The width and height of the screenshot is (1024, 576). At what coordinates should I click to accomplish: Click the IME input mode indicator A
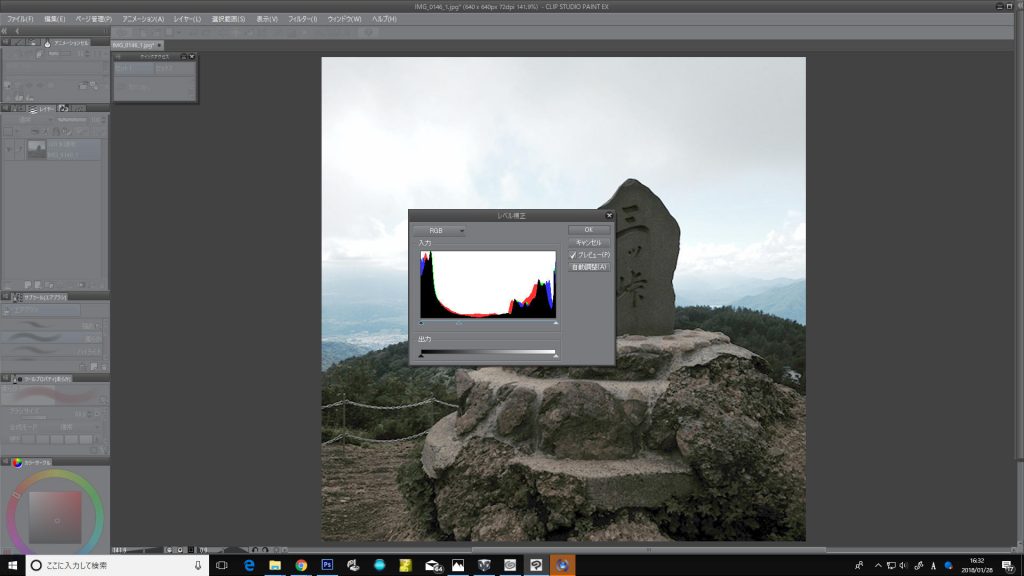click(x=933, y=566)
